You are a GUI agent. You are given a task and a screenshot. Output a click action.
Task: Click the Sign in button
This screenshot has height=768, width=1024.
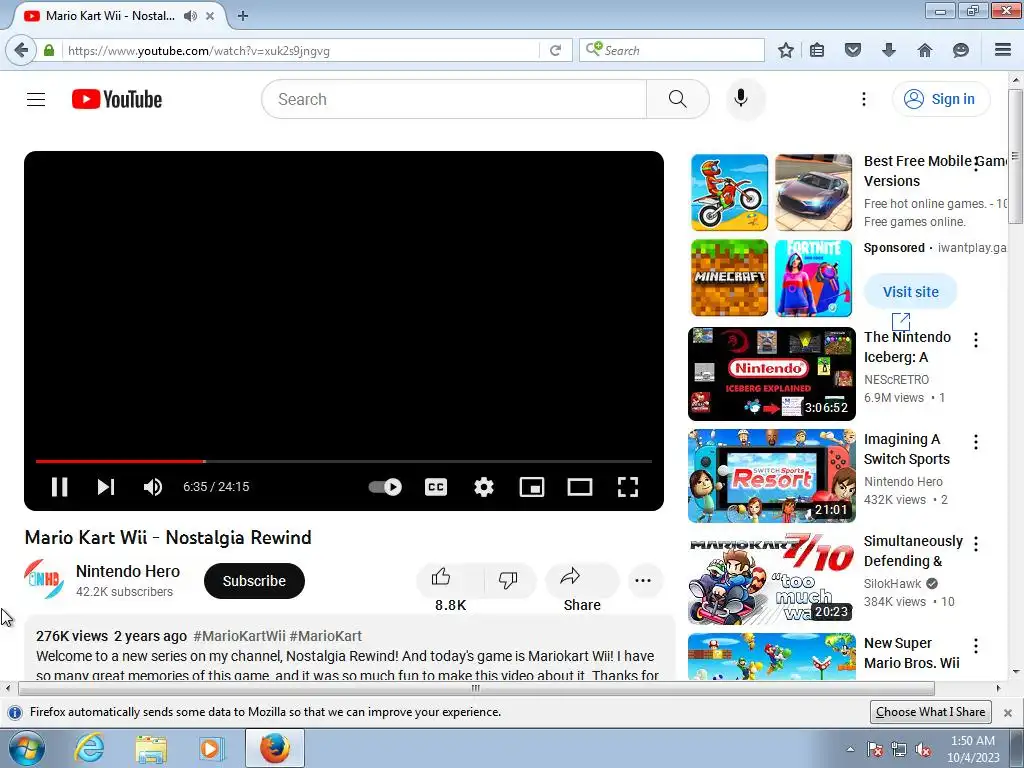click(x=941, y=99)
